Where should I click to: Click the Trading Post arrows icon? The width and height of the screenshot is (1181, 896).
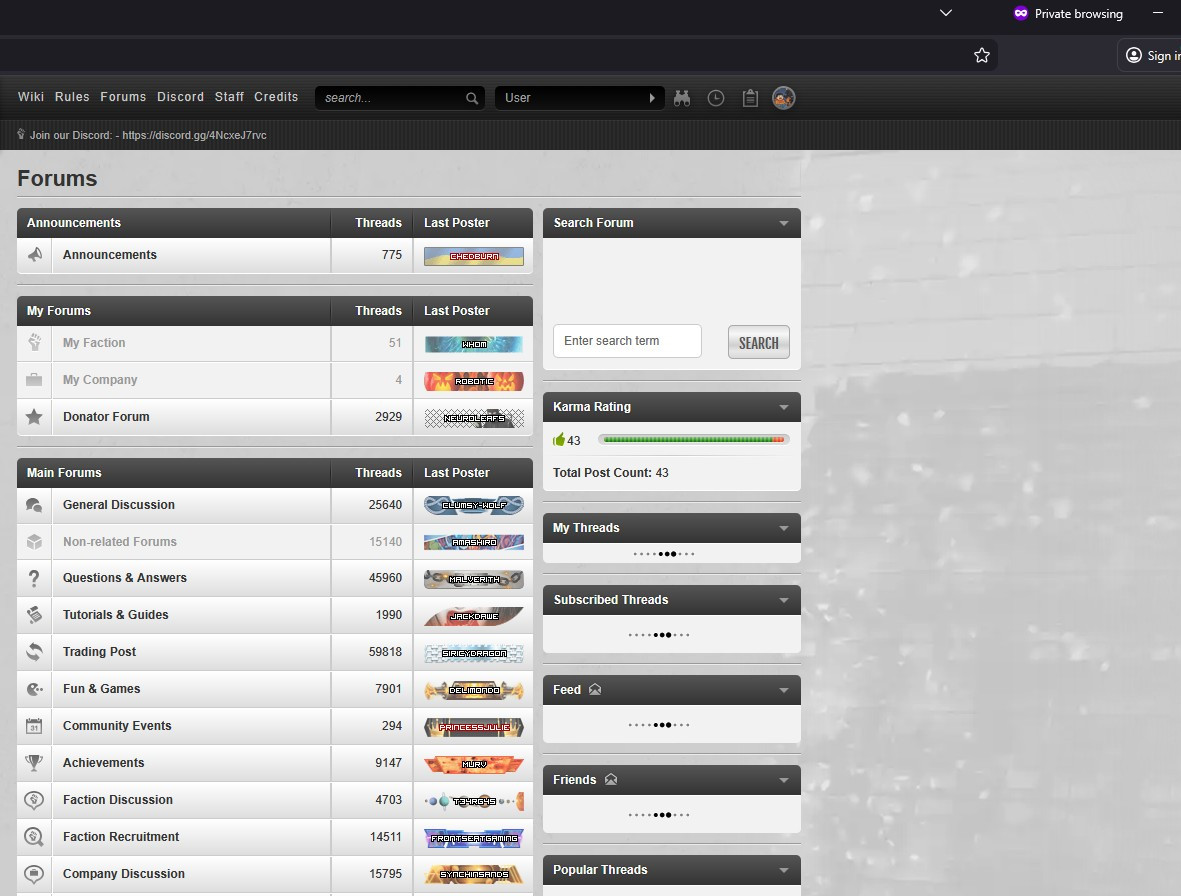point(34,652)
